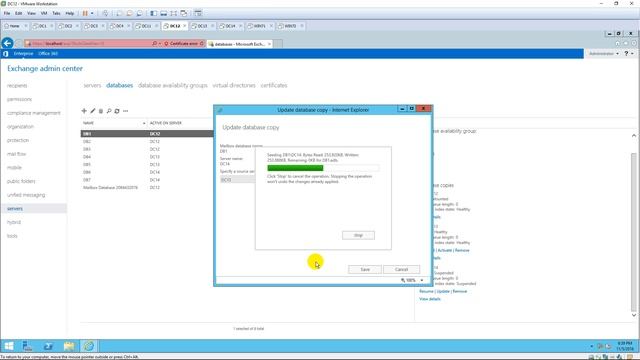Click the VMware console view icon

click(198, 13)
